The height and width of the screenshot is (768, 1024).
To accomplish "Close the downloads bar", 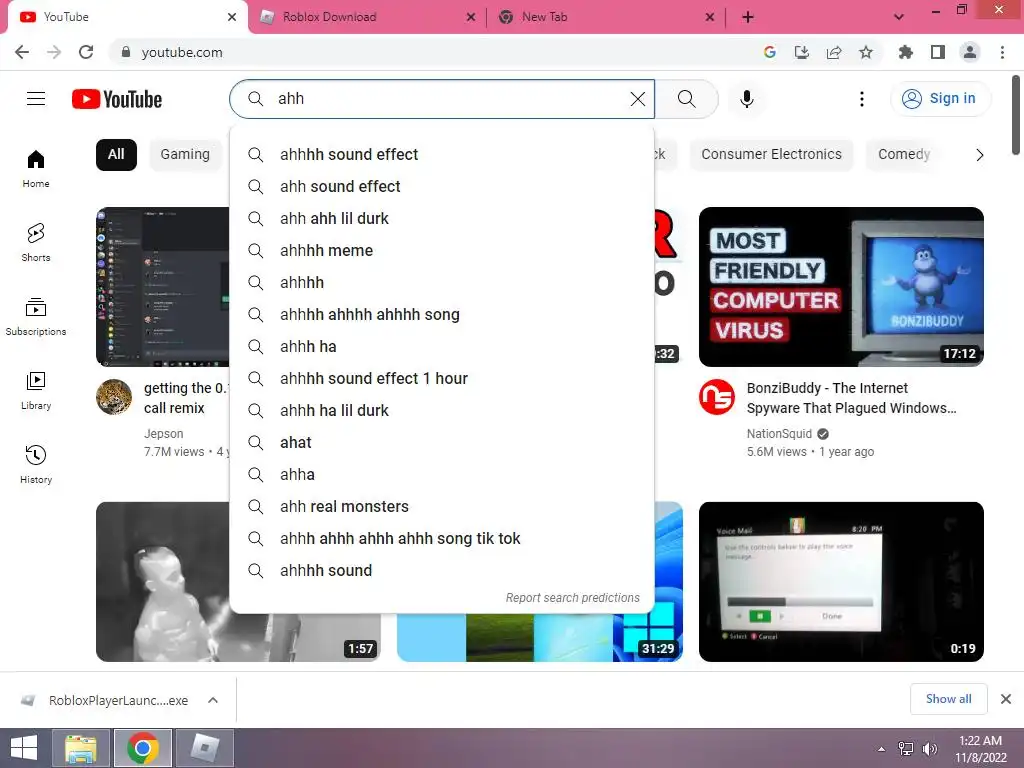I will [x=1006, y=699].
